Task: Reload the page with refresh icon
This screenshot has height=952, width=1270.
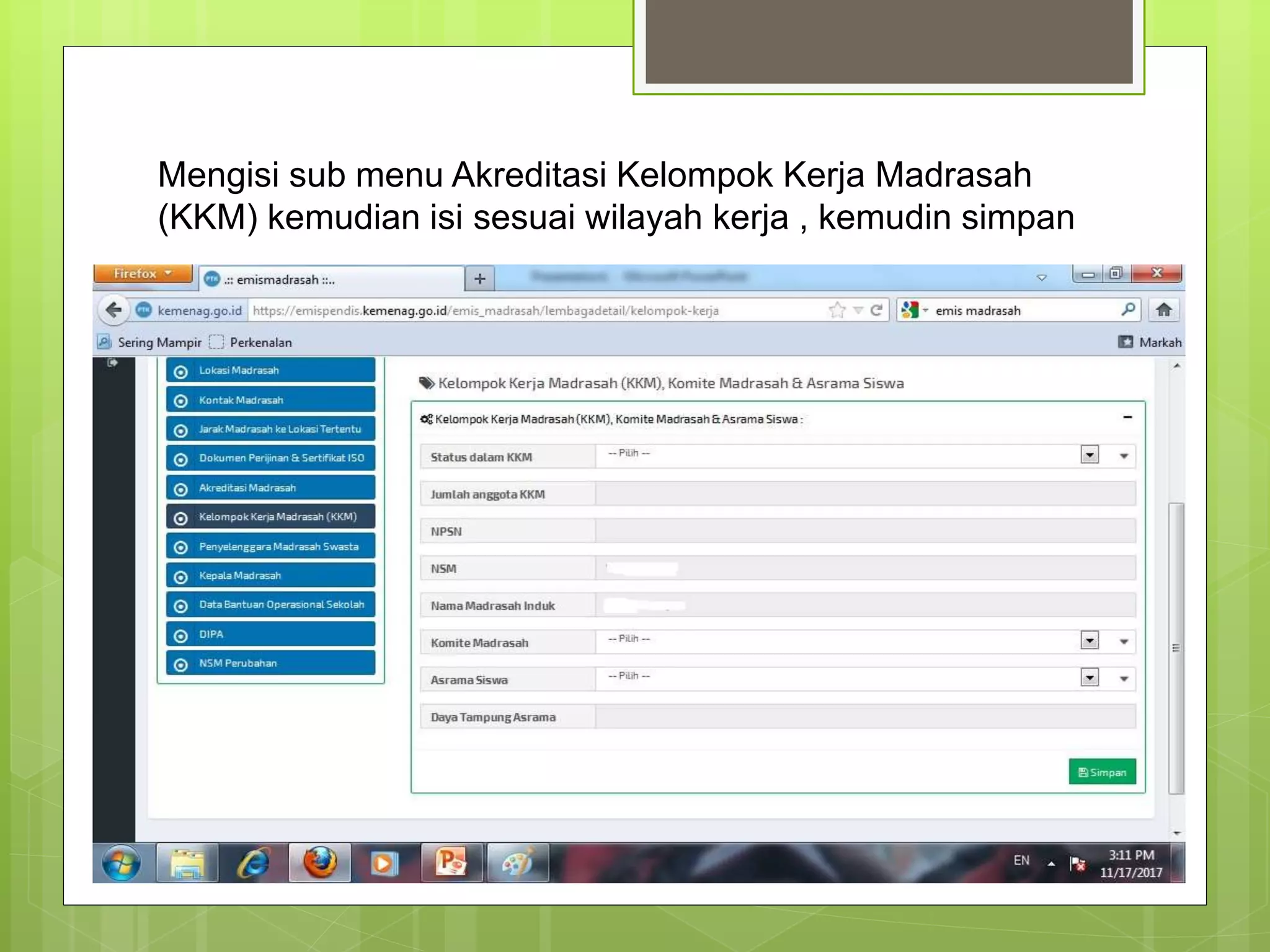Action: [876, 310]
